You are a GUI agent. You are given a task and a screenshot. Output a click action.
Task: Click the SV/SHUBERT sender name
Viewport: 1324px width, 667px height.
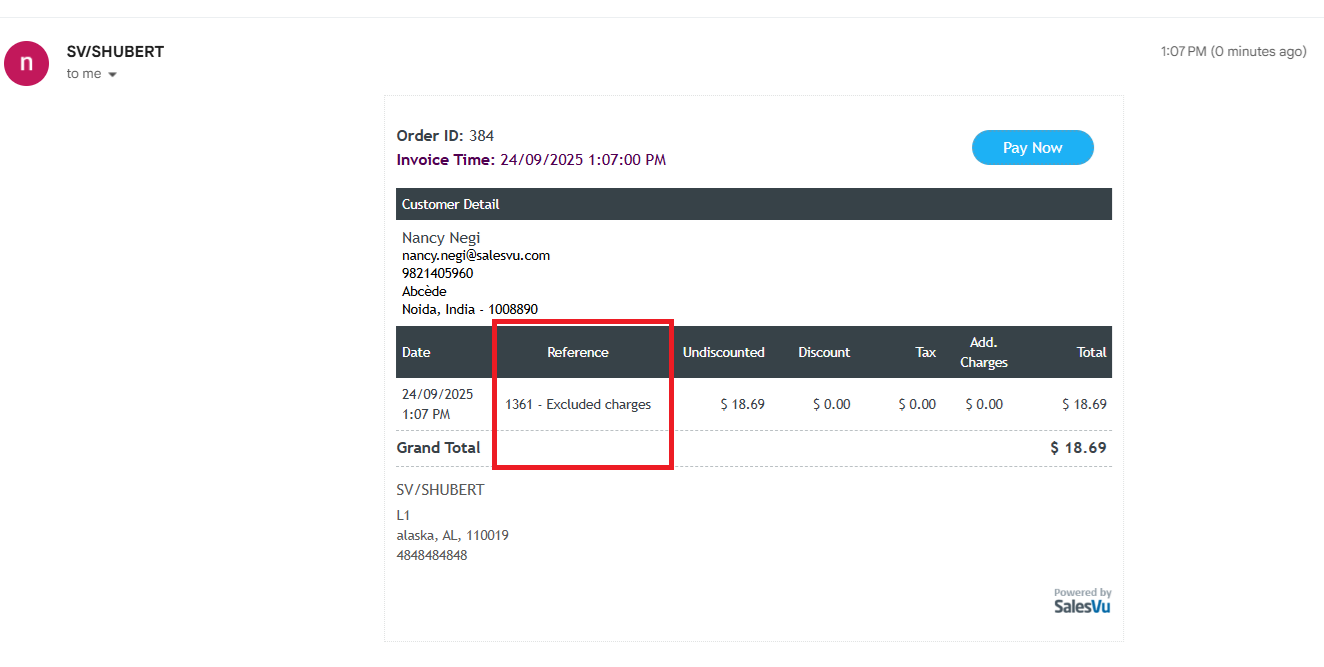115,52
